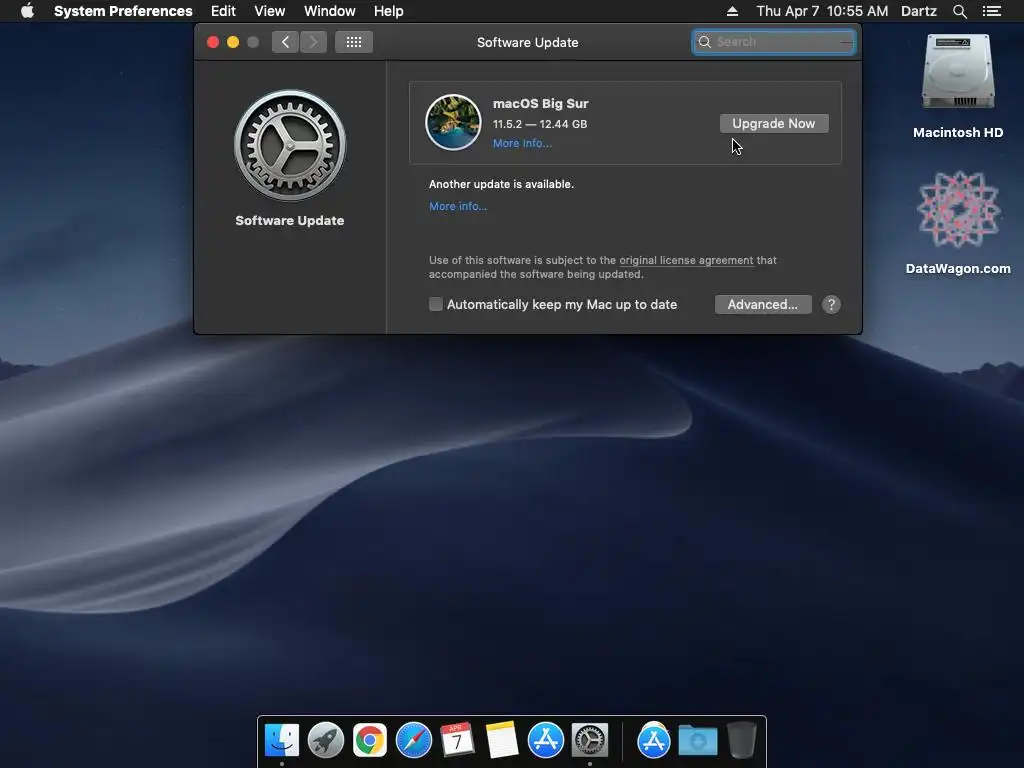Open Safari from the Dock
Image resolution: width=1024 pixels, height=768 pixels.
pos(413,740)
